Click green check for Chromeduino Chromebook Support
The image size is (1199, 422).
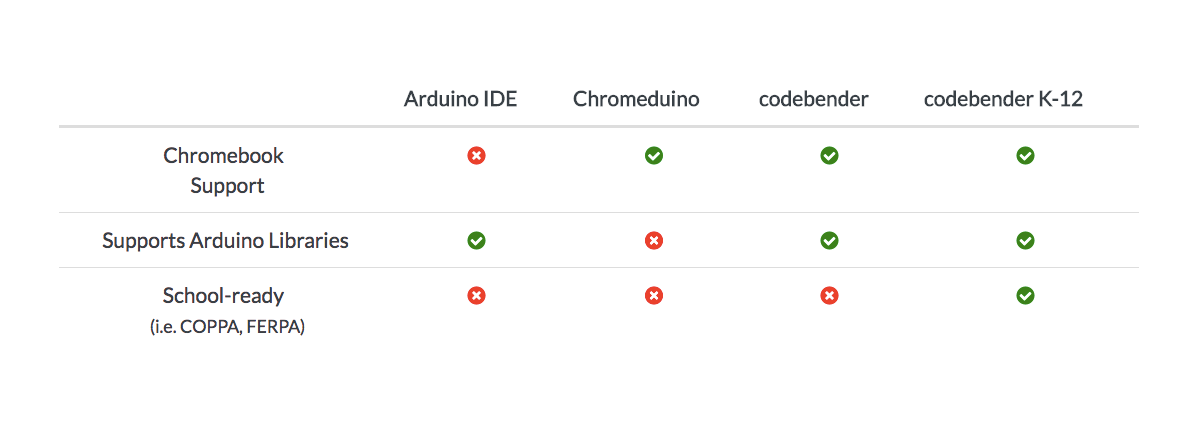653,156
